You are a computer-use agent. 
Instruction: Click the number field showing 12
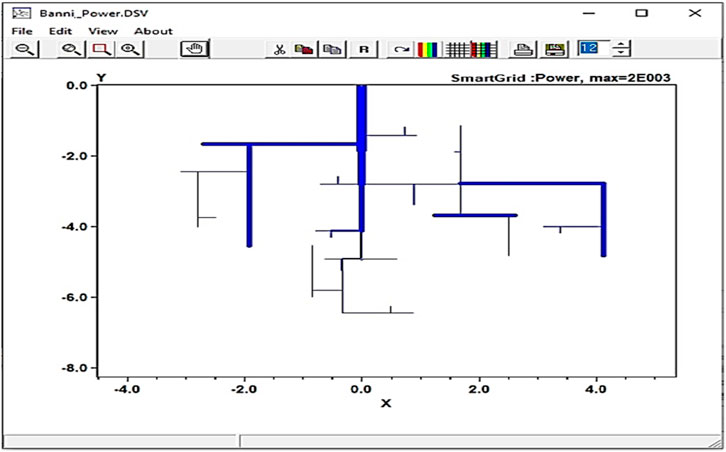(x=594, y=48)
